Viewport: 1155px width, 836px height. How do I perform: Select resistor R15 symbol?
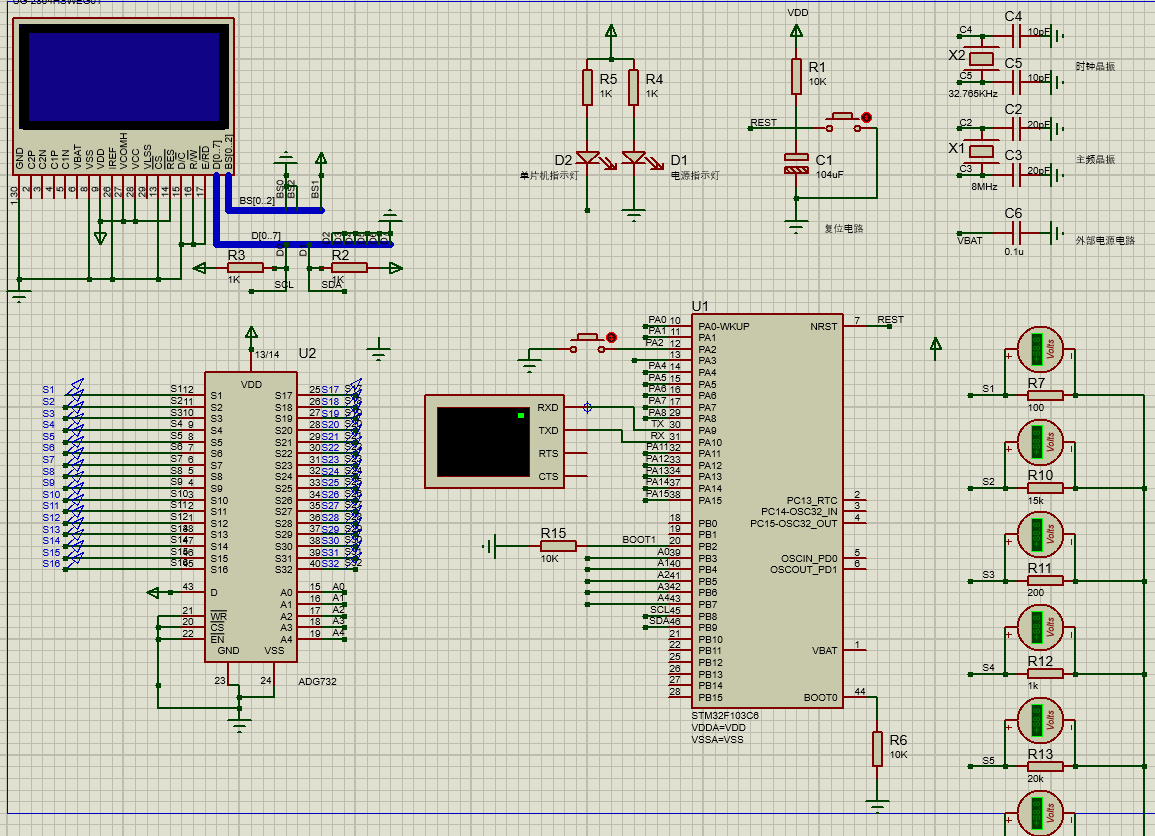point(558,546)
